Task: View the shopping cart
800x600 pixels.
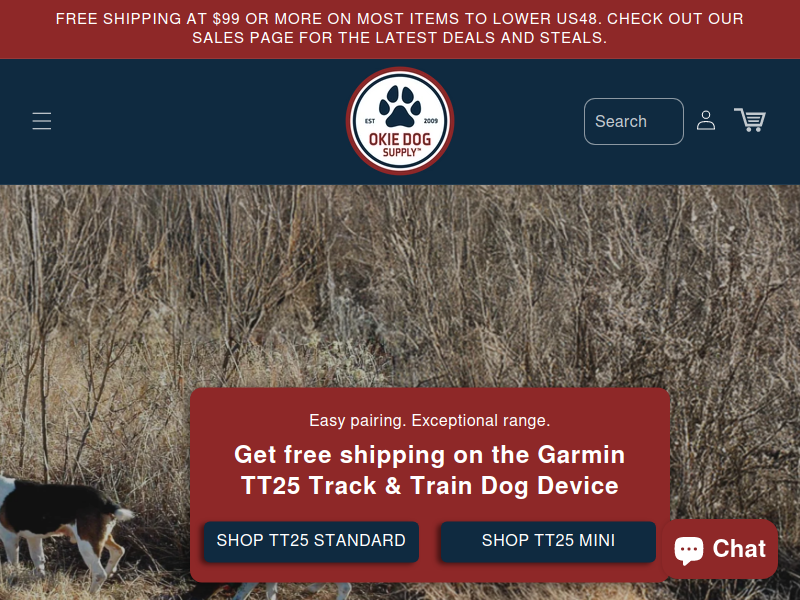Action: click(749, 120)
